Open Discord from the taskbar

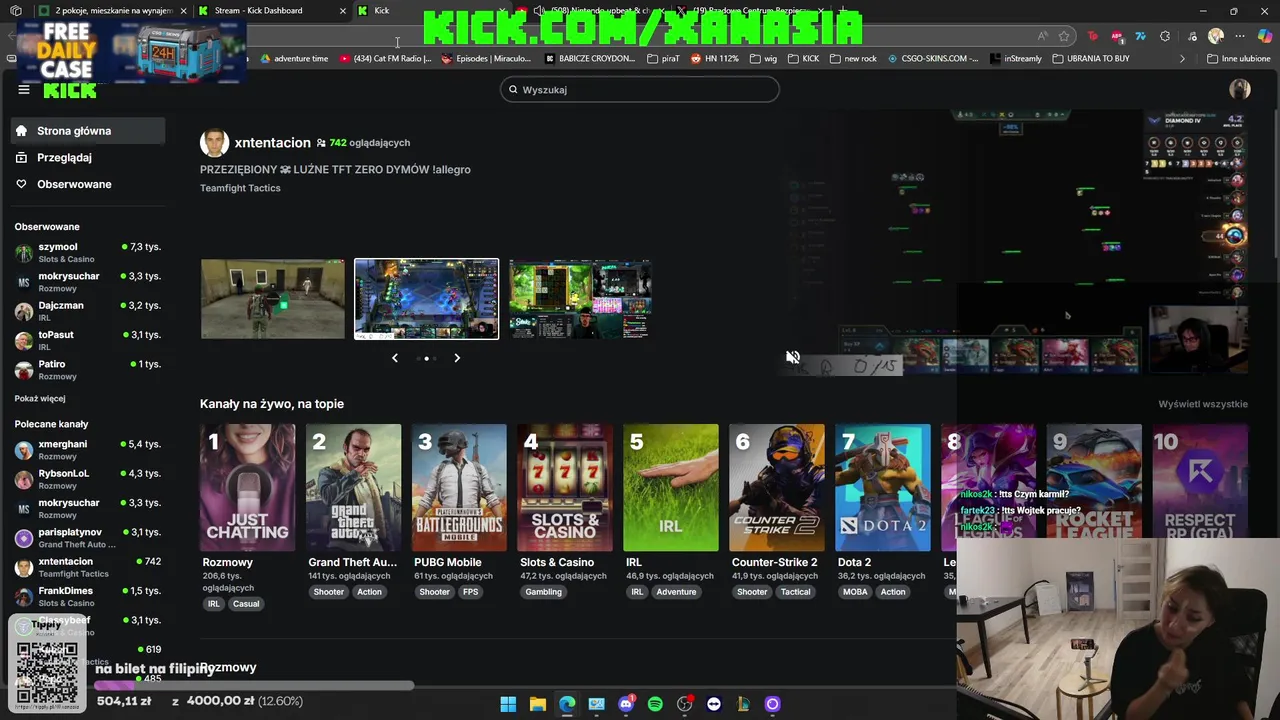(626, 704)
